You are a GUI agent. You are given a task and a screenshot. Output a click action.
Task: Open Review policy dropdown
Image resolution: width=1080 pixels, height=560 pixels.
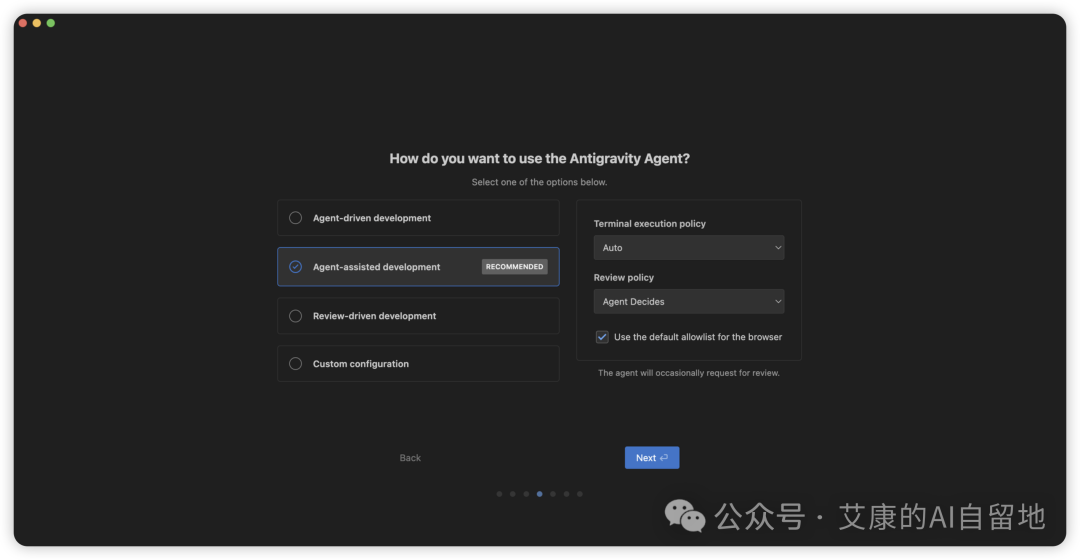click(689, 301)
